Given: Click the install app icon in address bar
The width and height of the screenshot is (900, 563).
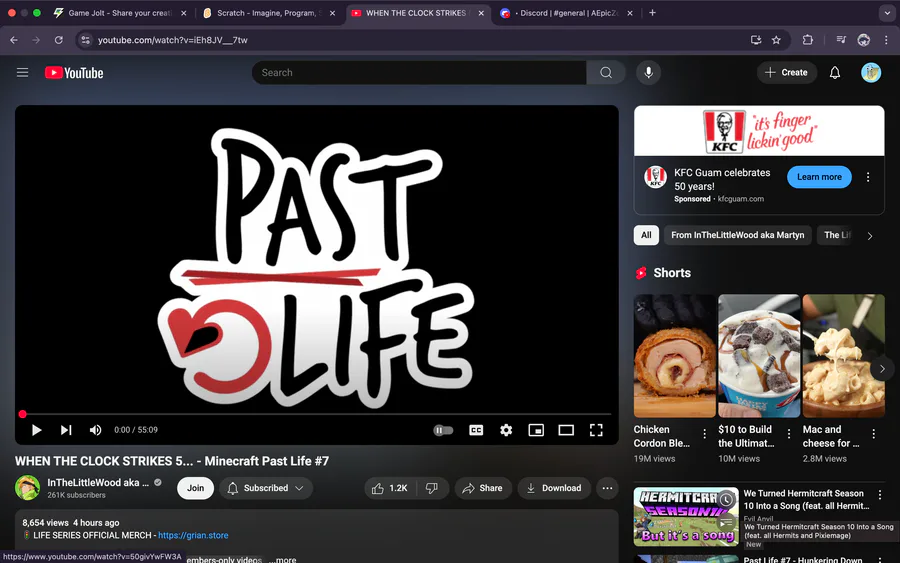Looking at the screenshot, I should (755, 40).
